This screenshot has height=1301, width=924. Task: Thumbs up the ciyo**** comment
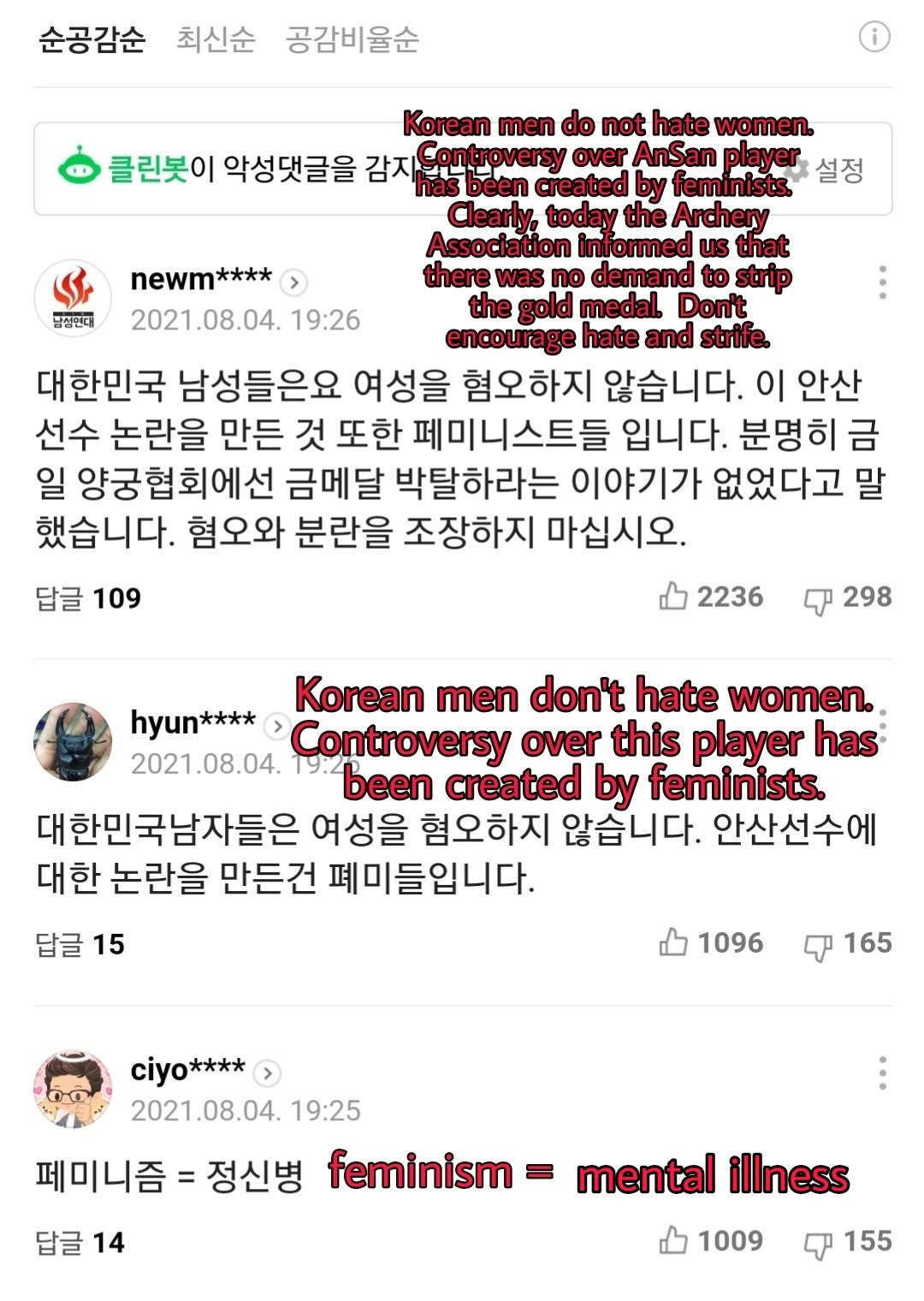point(710,1241)
